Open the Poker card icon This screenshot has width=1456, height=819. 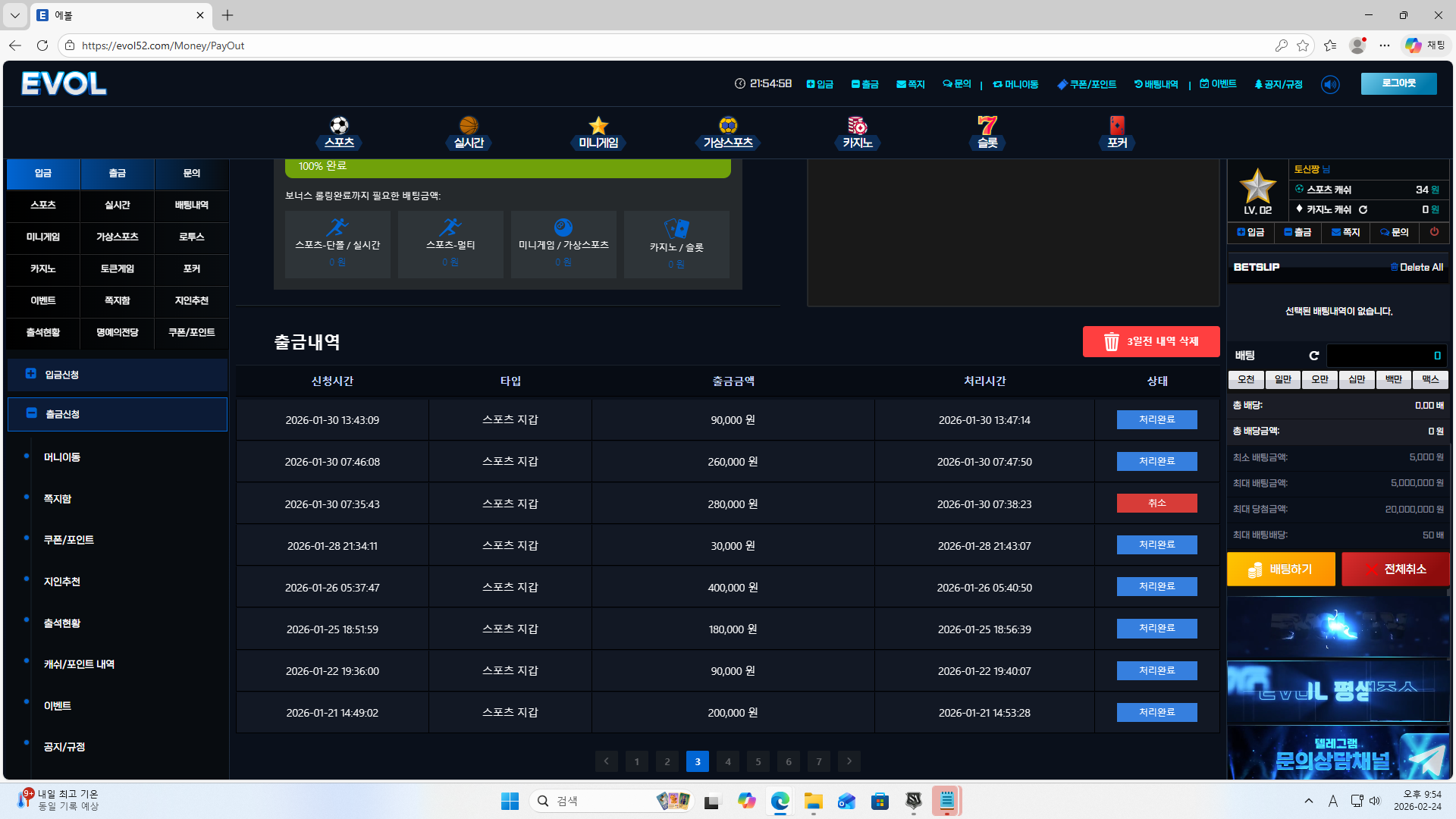click(1116, 125)
